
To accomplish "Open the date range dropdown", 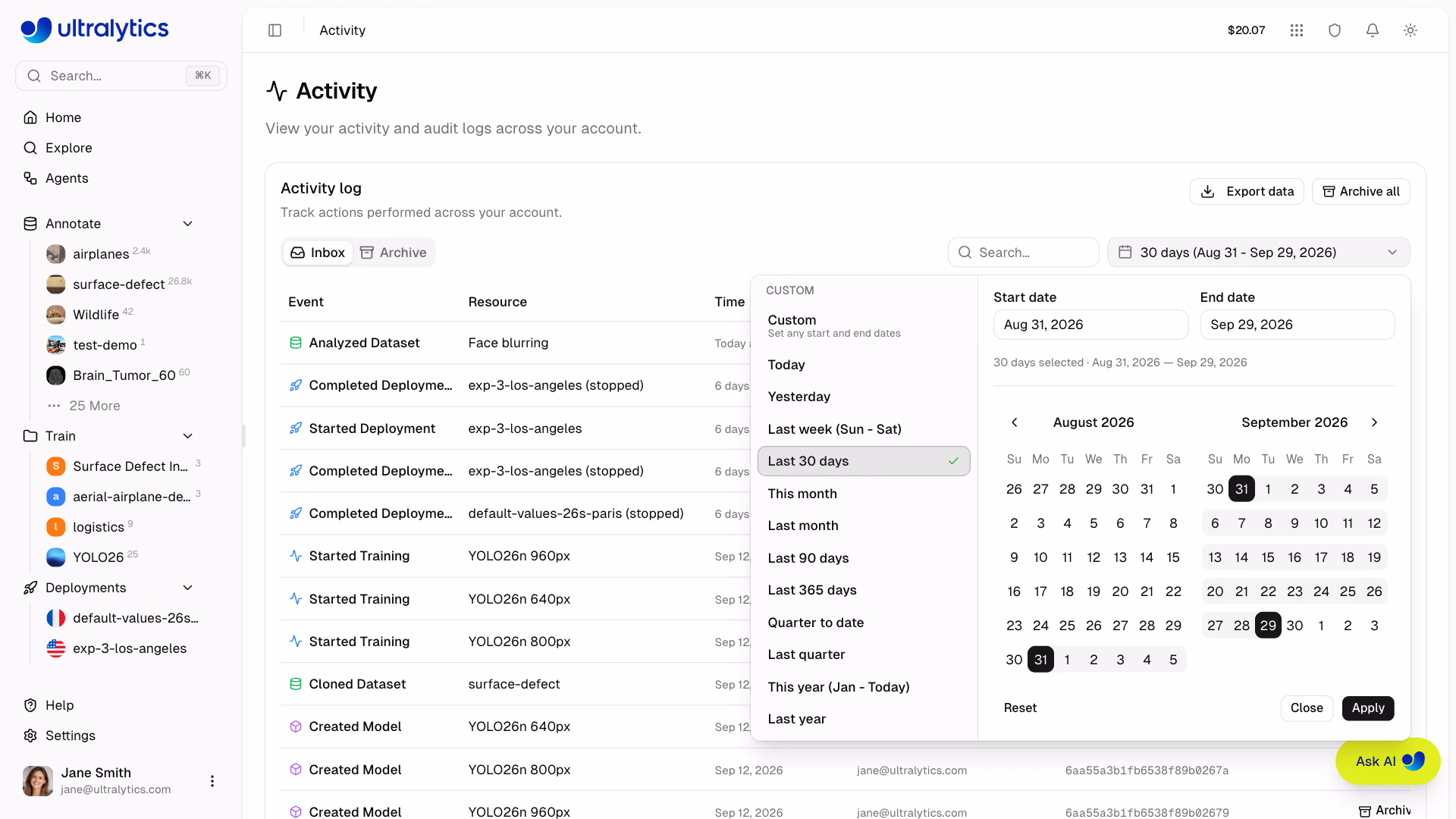I will (1259, 253).
